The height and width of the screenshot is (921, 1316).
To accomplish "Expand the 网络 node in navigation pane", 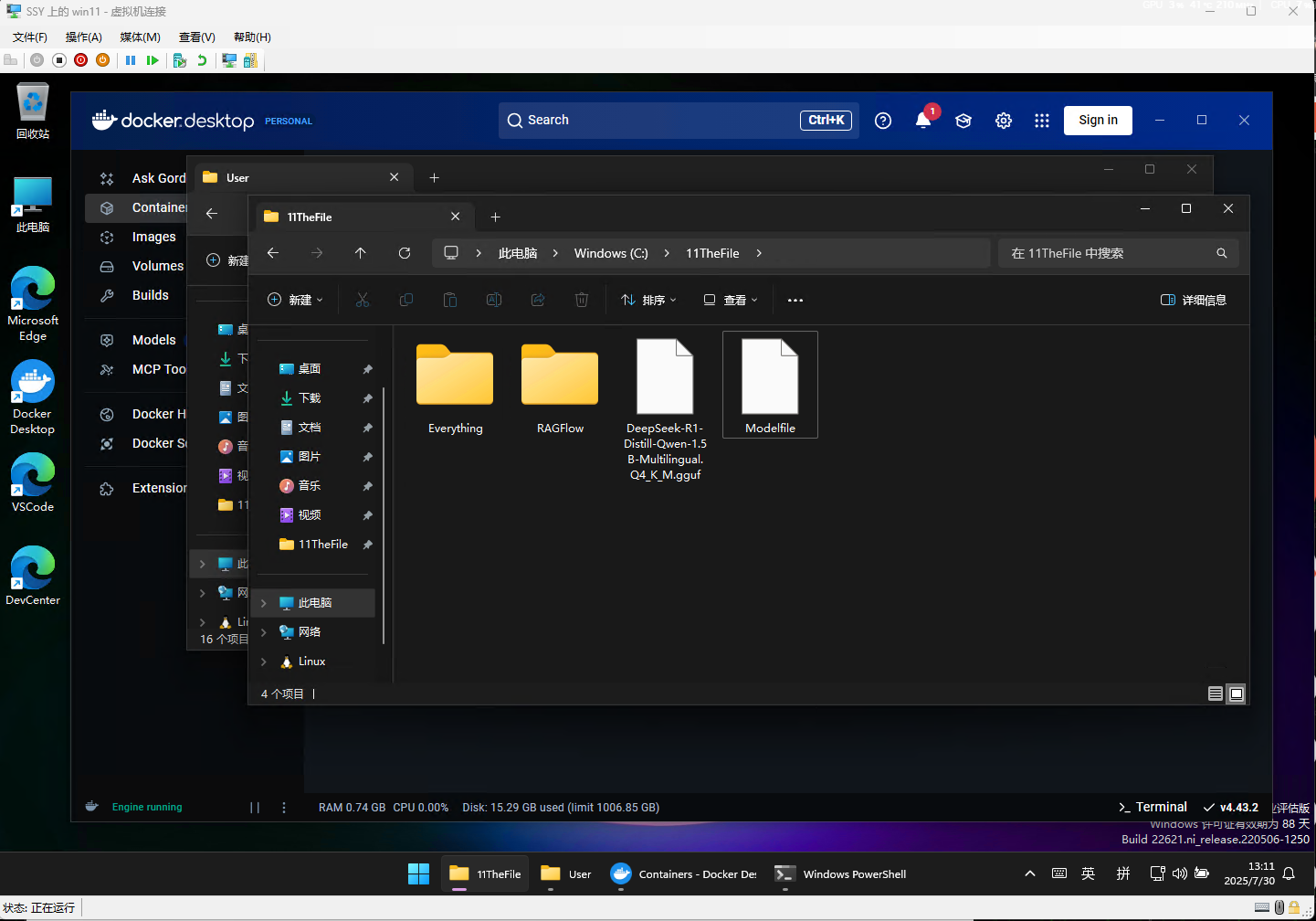I will tap(264, 632).
